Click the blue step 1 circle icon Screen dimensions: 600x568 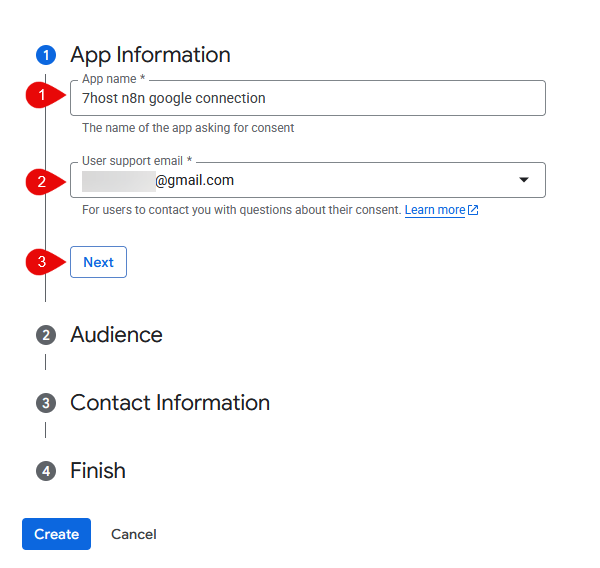coord(46,55)
